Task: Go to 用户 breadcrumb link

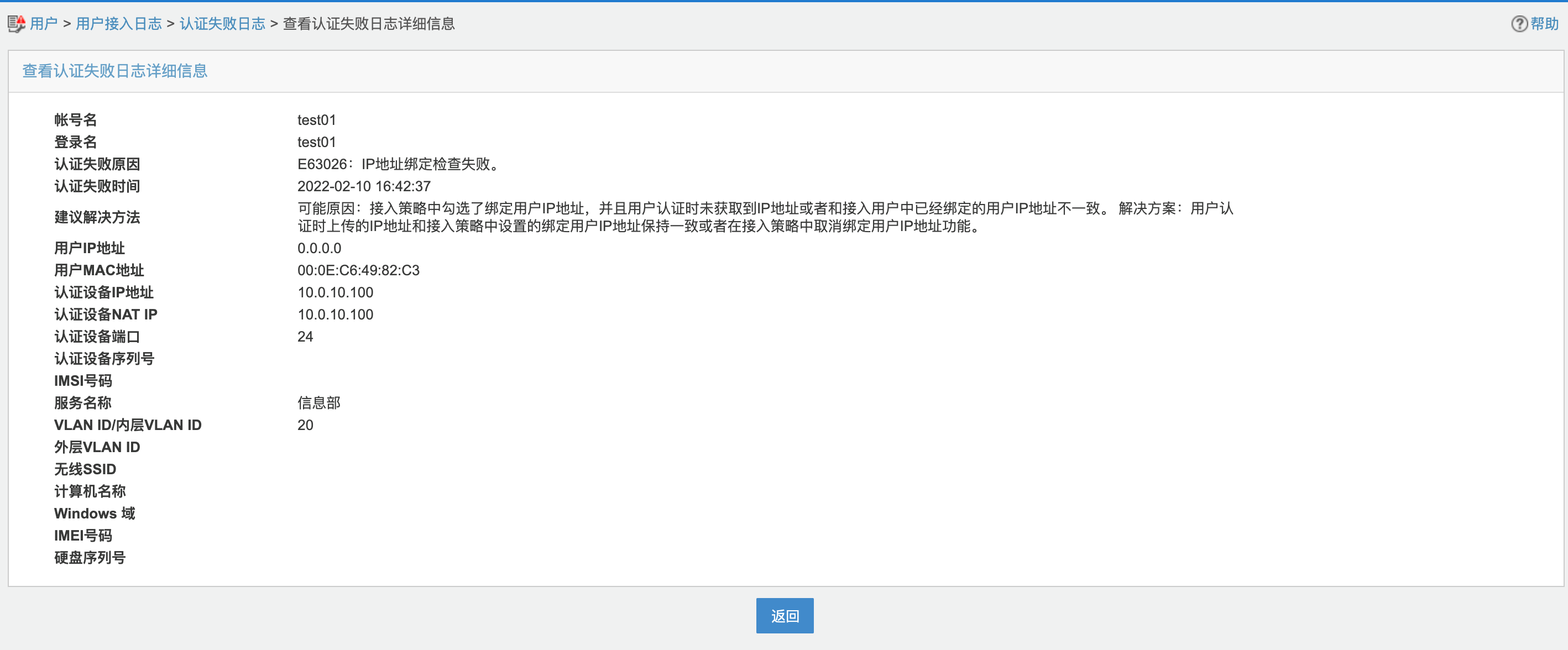Action: click(x=43, y=24)
